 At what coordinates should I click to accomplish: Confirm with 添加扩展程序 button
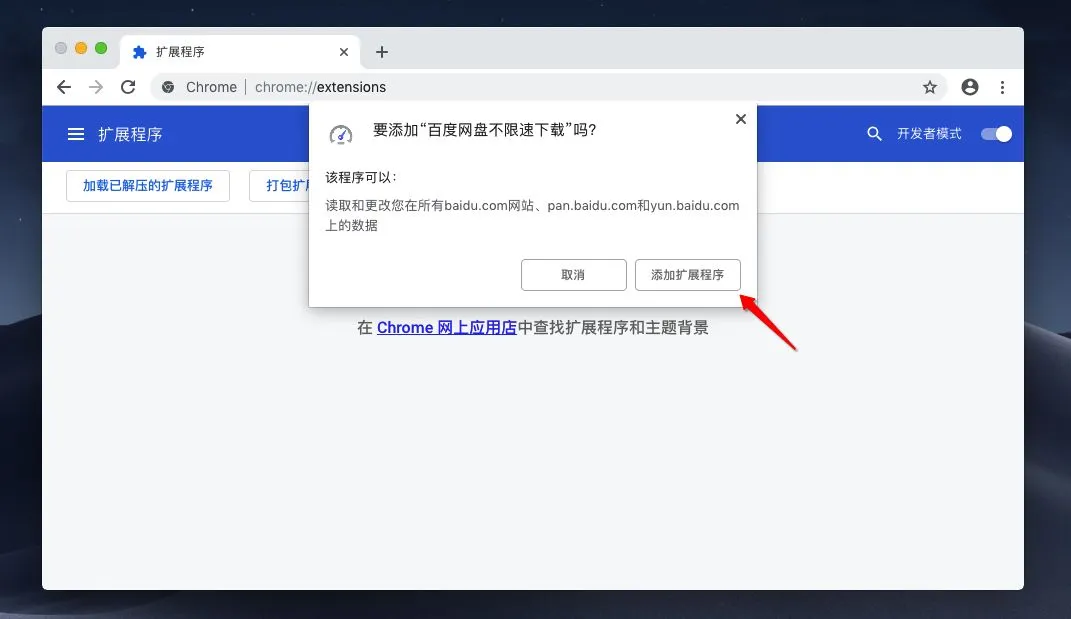click(x=687, y=275)
